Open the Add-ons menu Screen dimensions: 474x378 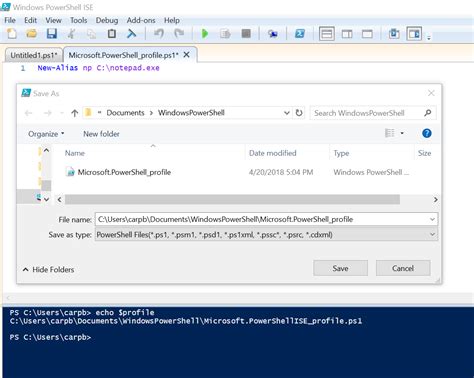tap(141, 20)
